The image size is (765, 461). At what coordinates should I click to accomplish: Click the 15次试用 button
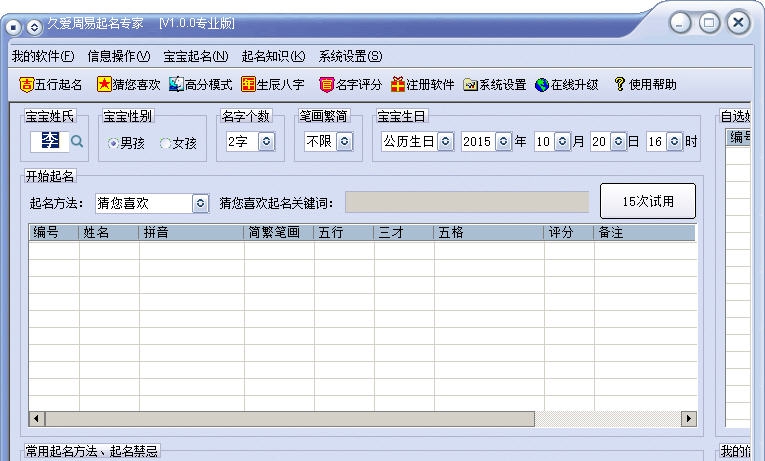click(648, 201)
